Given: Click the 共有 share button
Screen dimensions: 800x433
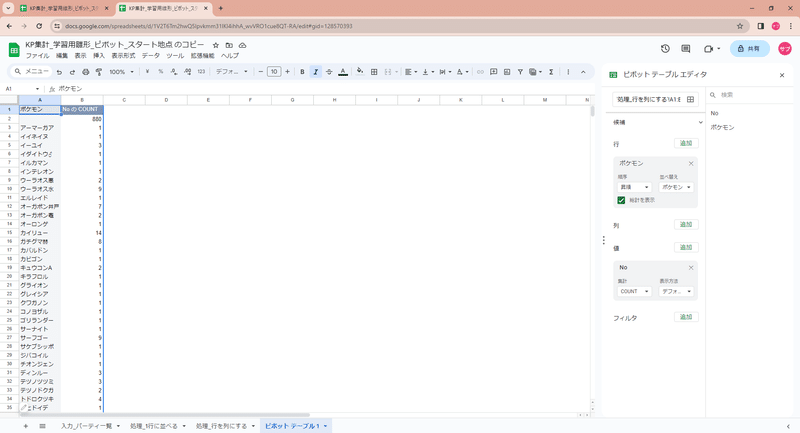Looking at the screenshot, I should 749,48.
